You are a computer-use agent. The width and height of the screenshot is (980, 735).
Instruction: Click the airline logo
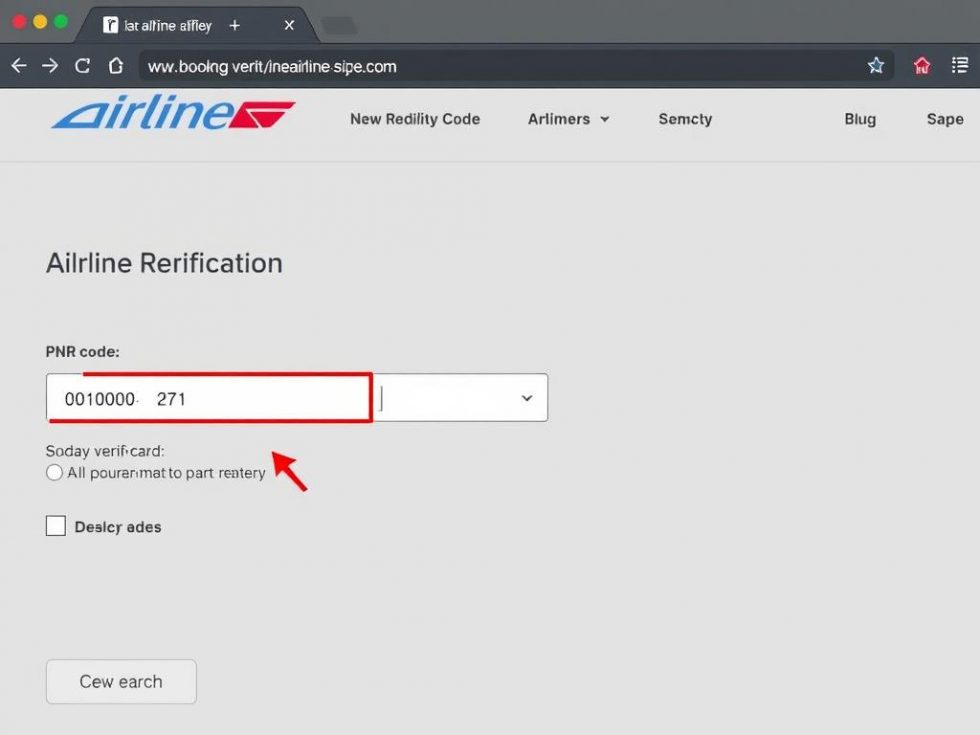(x=170, y=117)
